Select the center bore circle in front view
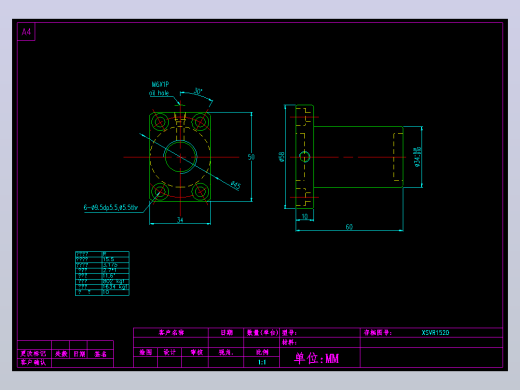The width and height of the screenshot is (520, 390). (180, 157)
